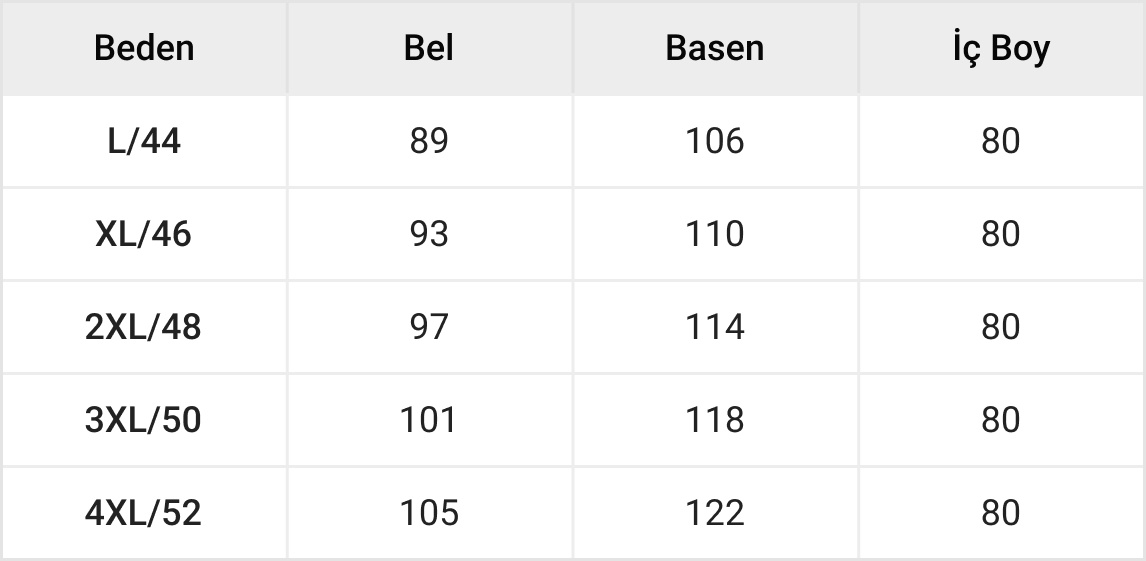This screenshot has width=1146, height=561.
Task: Select waist value 89
Action: pos(429,142)
